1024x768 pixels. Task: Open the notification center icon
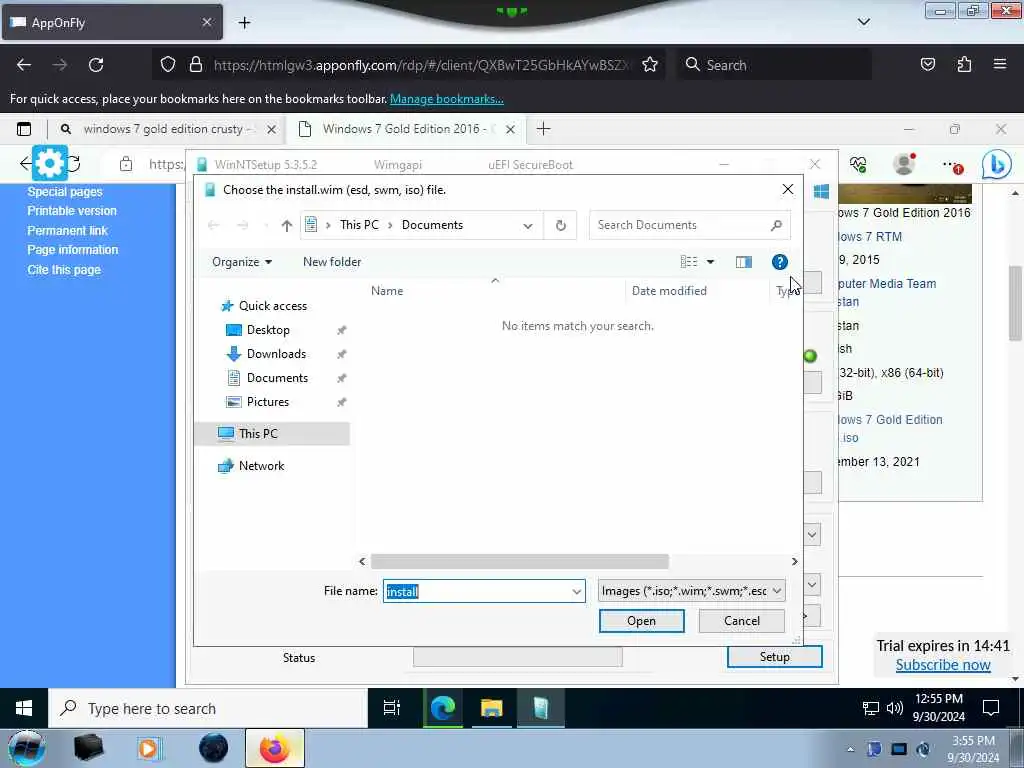(991, 708)
